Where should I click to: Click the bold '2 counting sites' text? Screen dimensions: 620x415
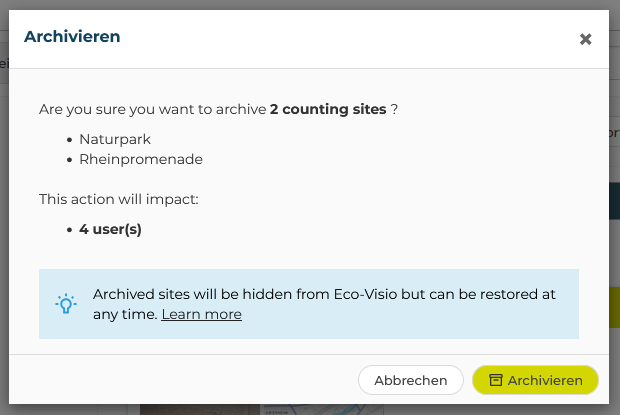(328, 109)
